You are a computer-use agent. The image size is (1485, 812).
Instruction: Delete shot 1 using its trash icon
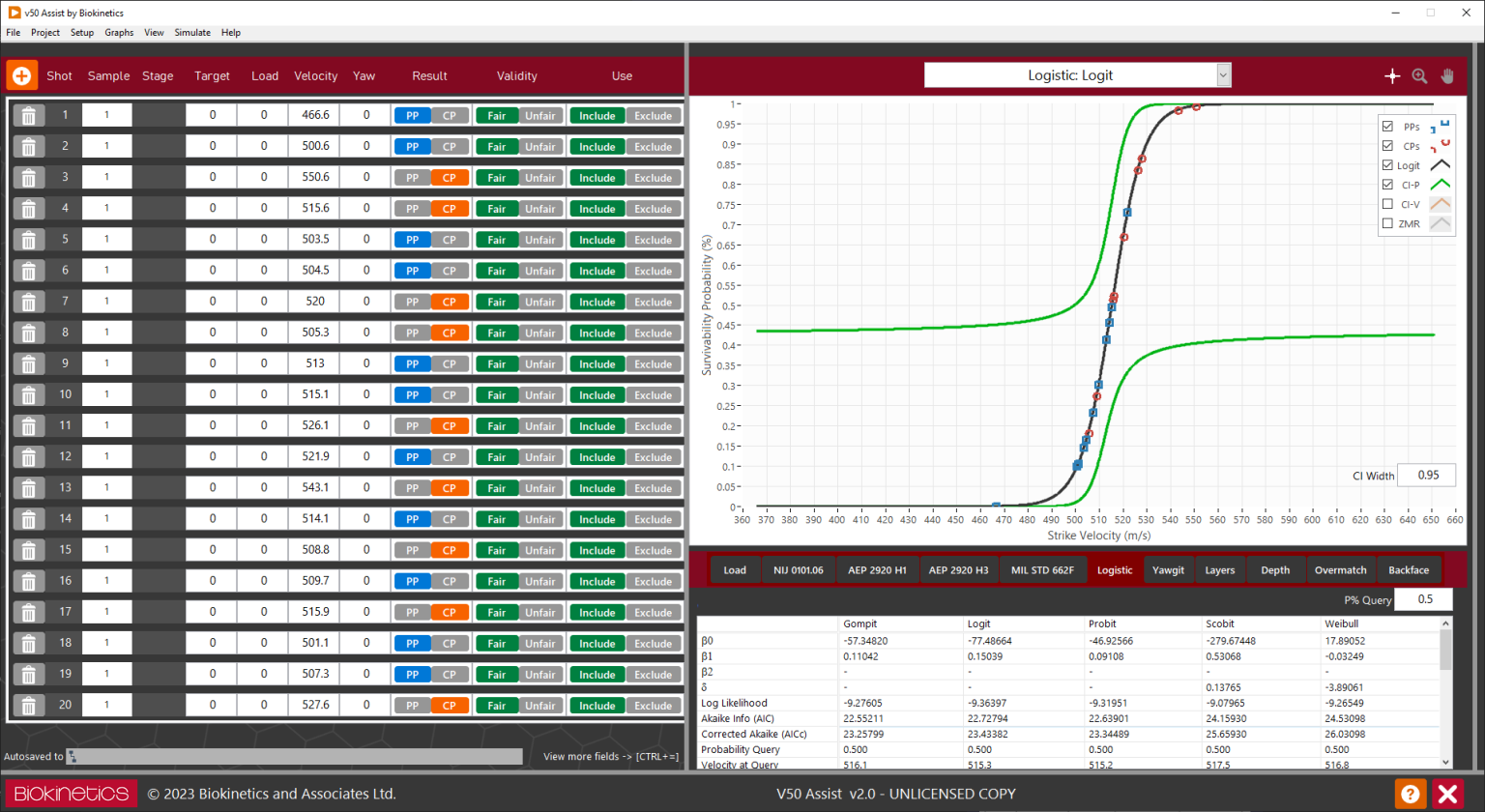pyautogui.click(x=28, y=115)
